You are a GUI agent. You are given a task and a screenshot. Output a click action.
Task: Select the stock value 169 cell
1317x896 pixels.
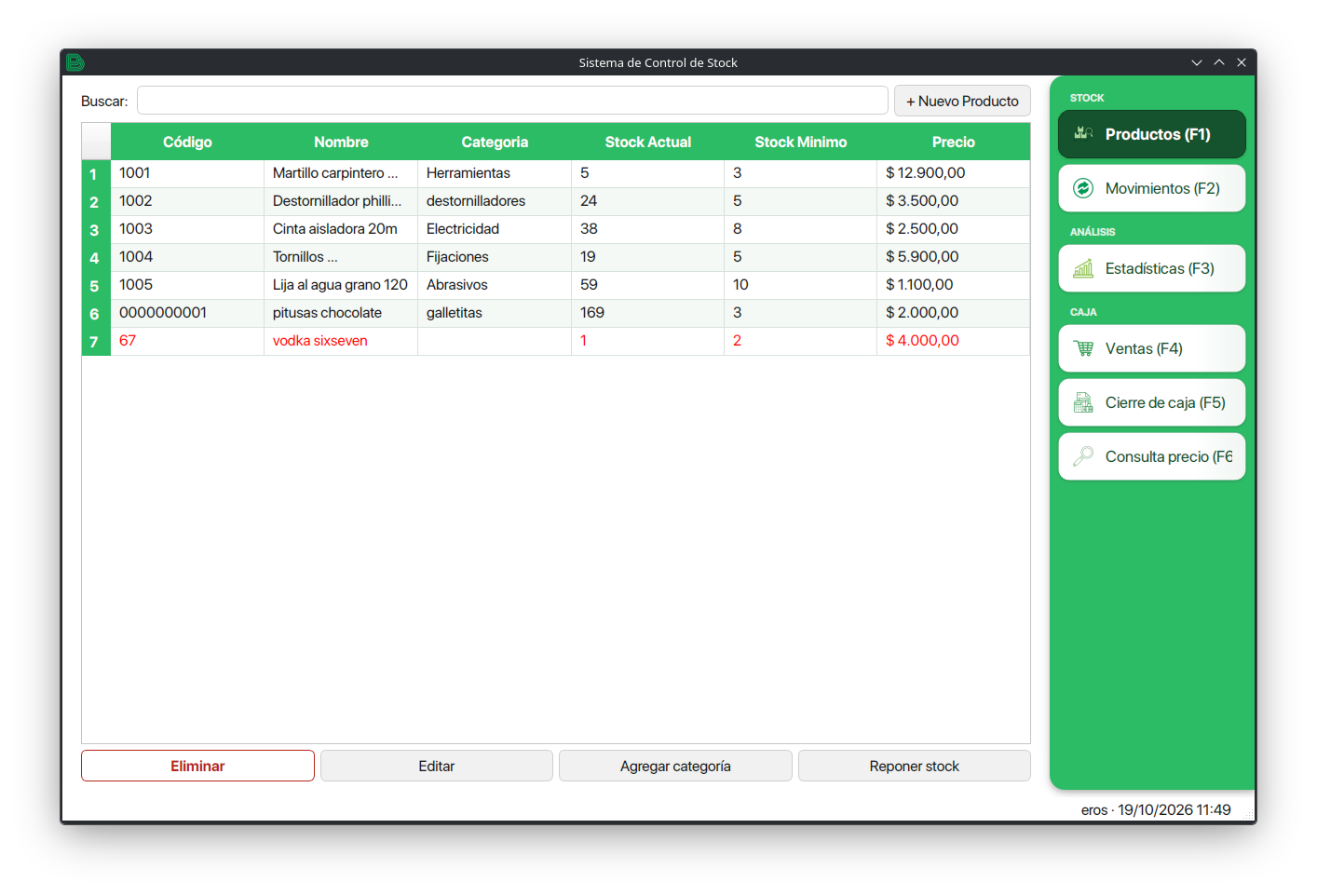point(648,313)
